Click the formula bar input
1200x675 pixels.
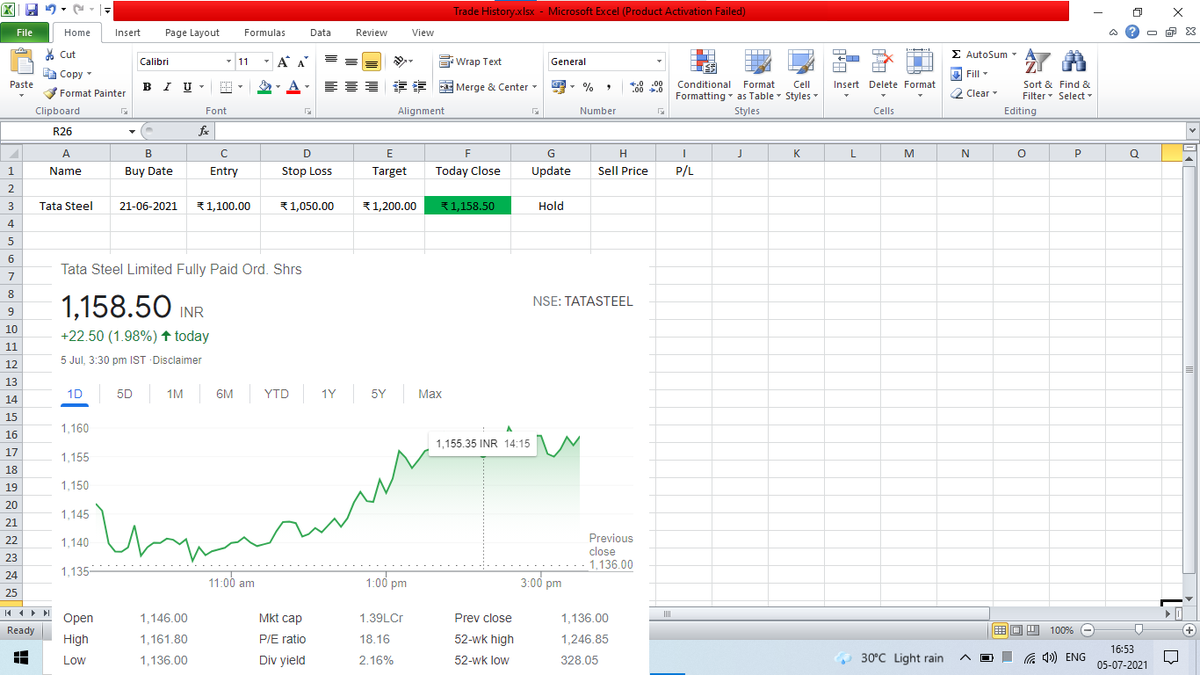[698, 131]
